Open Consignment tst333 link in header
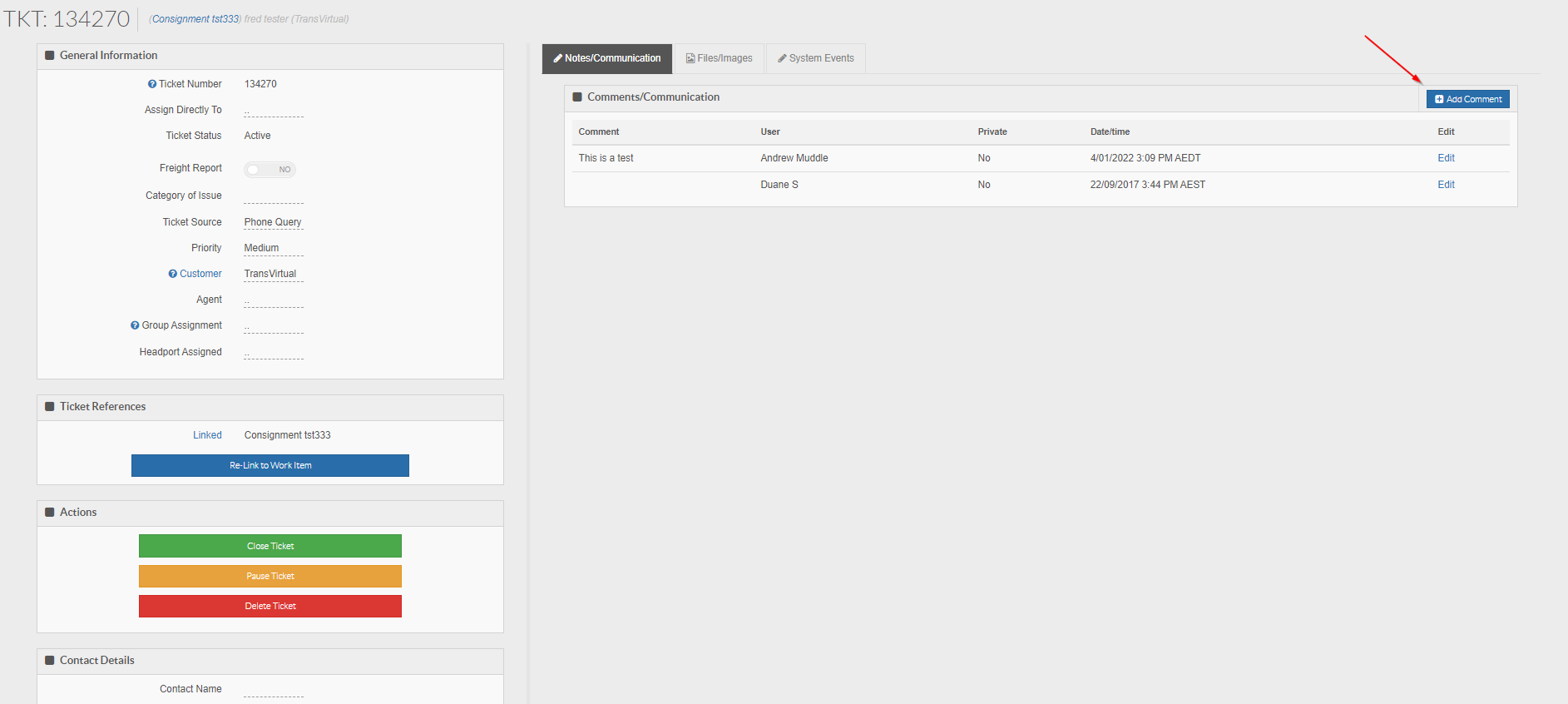 (x=195, y=19)
